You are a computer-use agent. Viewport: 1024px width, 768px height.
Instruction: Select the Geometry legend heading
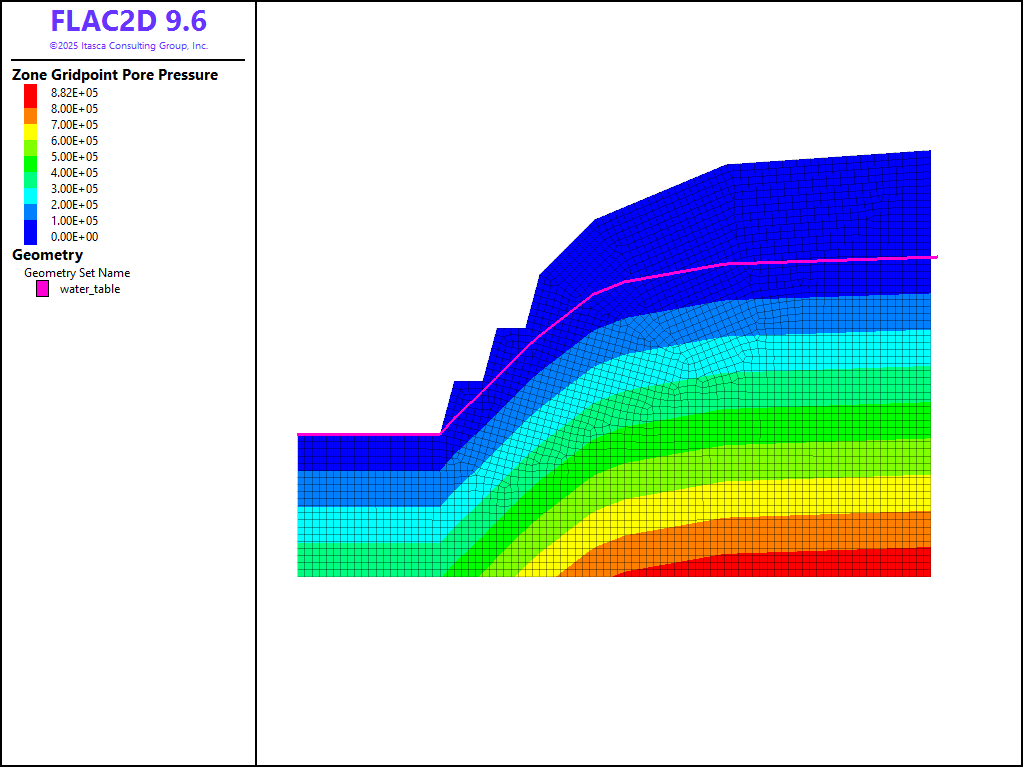pyautogui.click(x=47, y=255)
